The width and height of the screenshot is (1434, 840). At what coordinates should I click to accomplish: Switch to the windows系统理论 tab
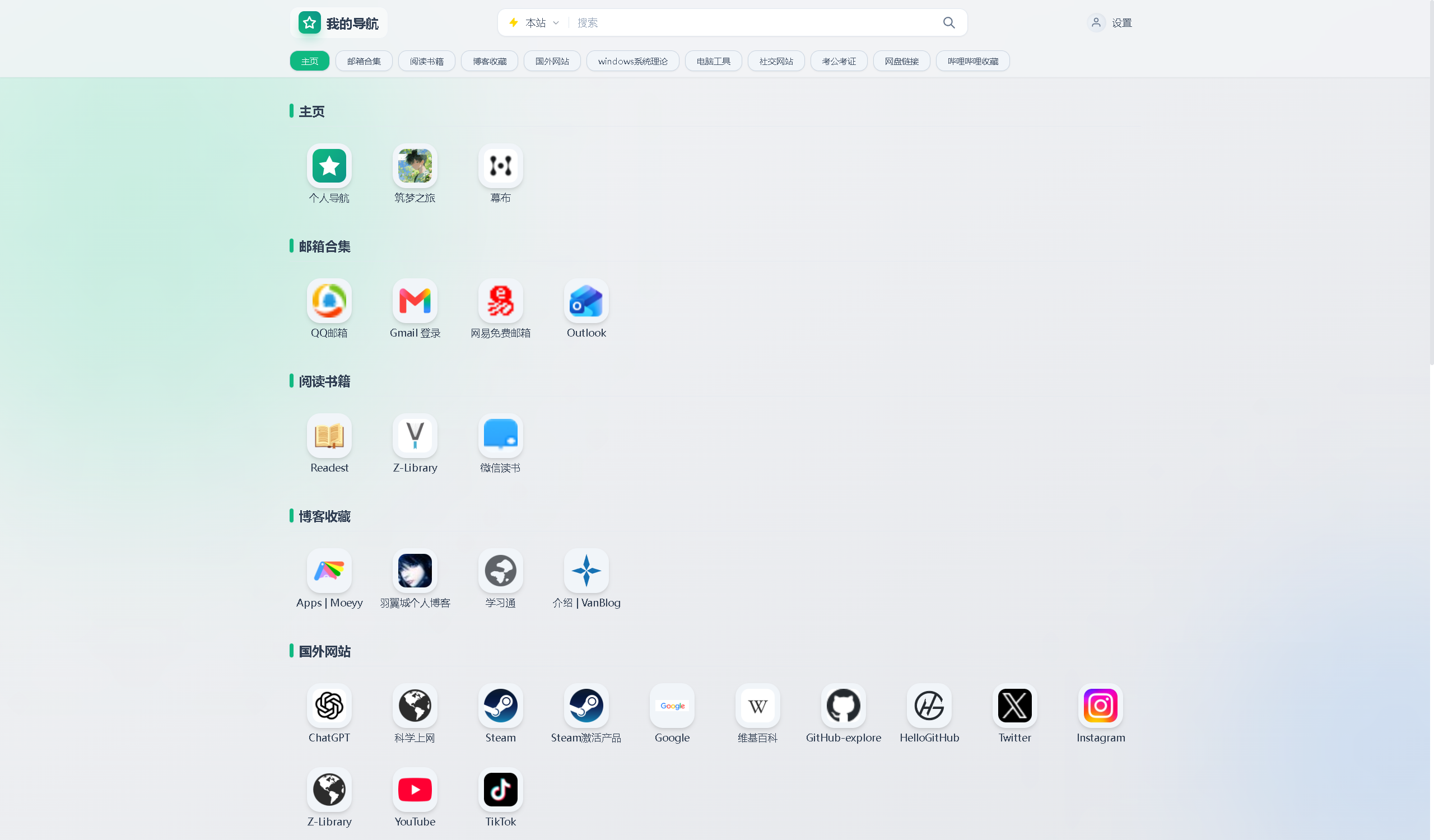(x=632, y=61)
